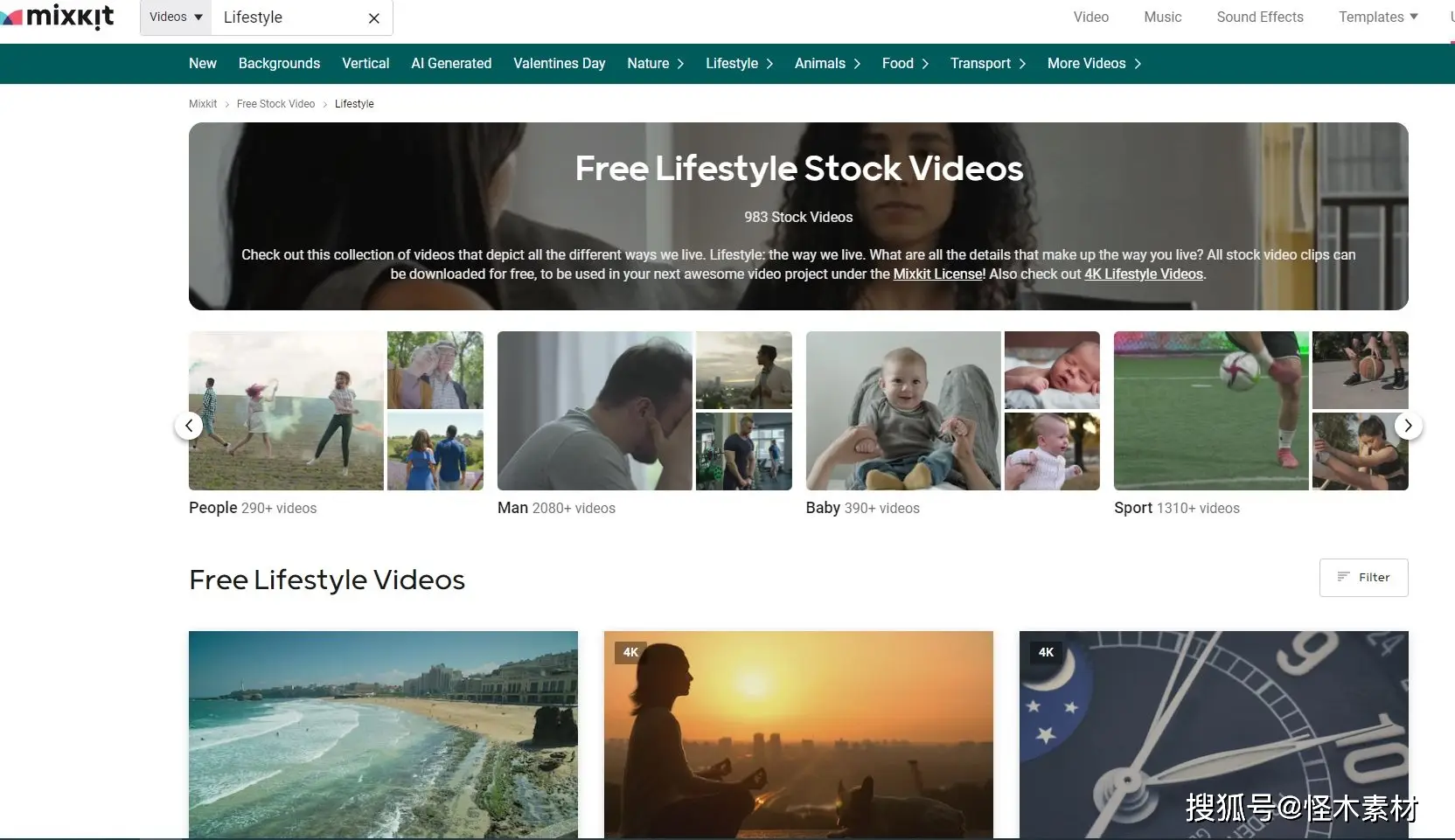This screenshot has height=840, width=1455.
Task: Click the 983 Stock Videos text
Action: coord(798,217)
